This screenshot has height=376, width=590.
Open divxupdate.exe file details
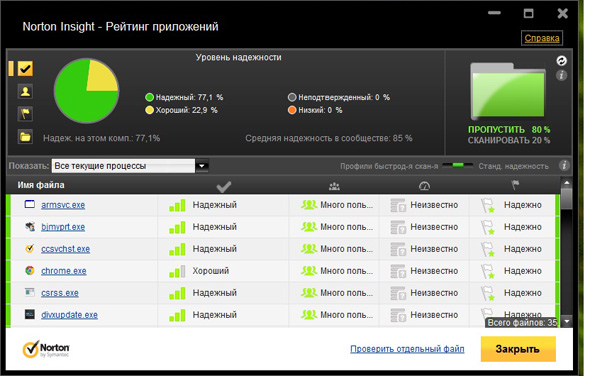pos(69,315)
